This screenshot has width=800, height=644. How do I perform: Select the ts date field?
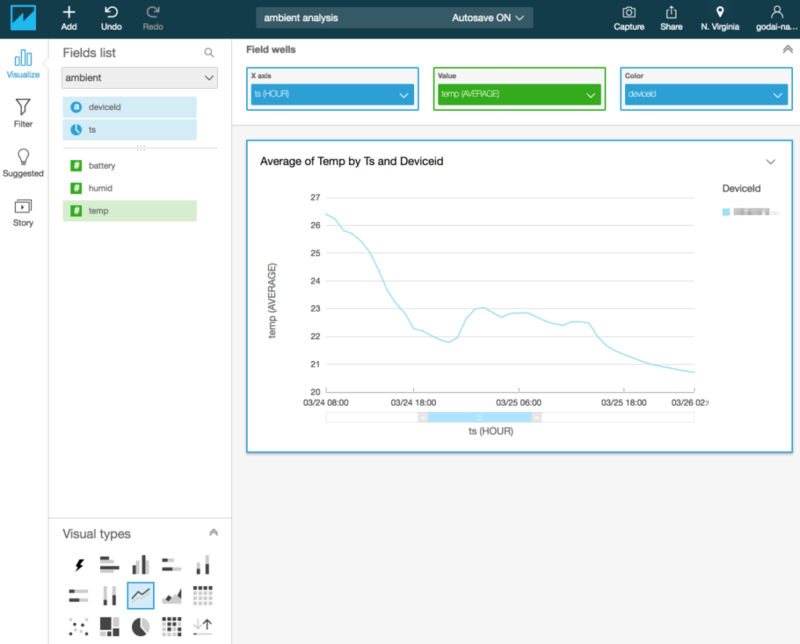(x=130, y=130)
